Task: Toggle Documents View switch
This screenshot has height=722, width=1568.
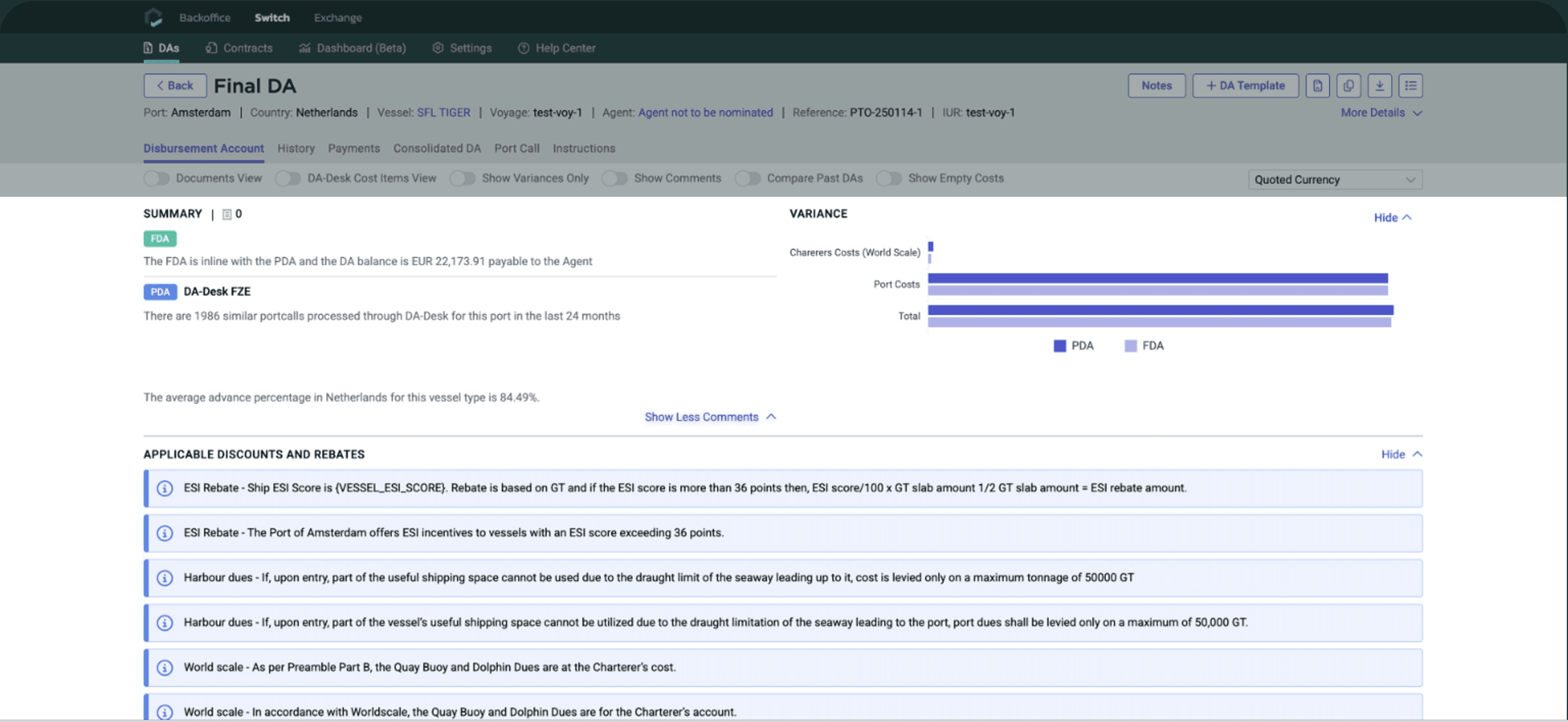Action: pyautogui.click(x=157, y=178)
